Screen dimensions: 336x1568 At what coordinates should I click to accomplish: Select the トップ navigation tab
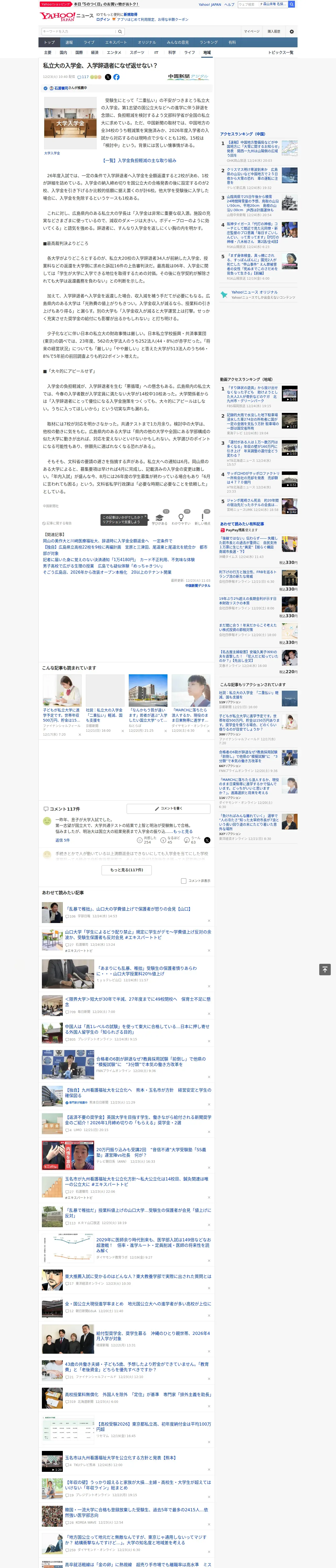(49, 43)
